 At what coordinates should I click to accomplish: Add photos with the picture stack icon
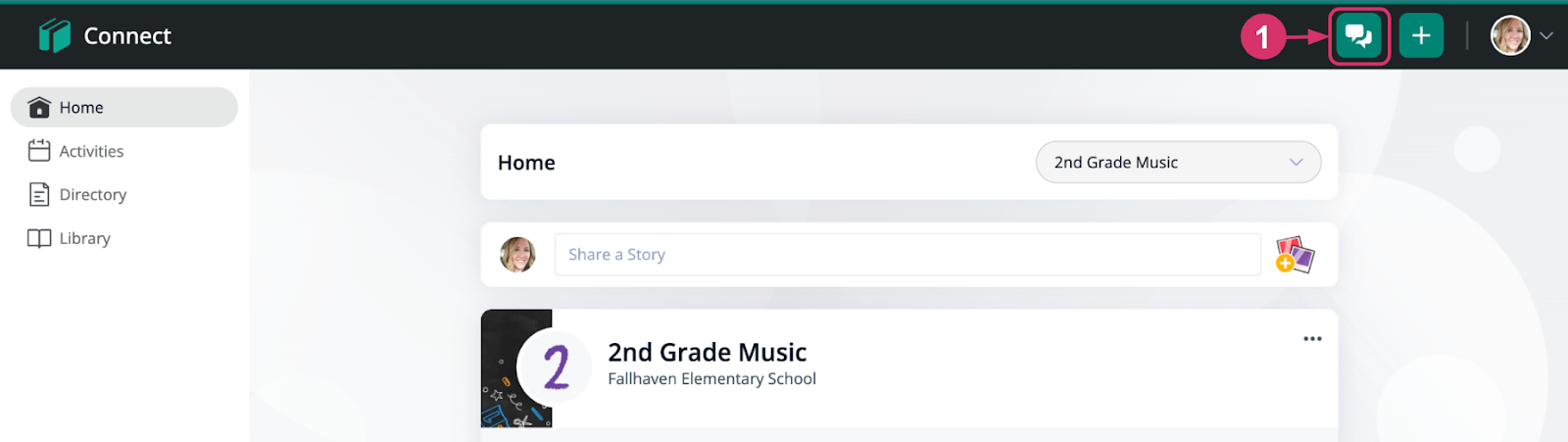tap(1295, 255)
